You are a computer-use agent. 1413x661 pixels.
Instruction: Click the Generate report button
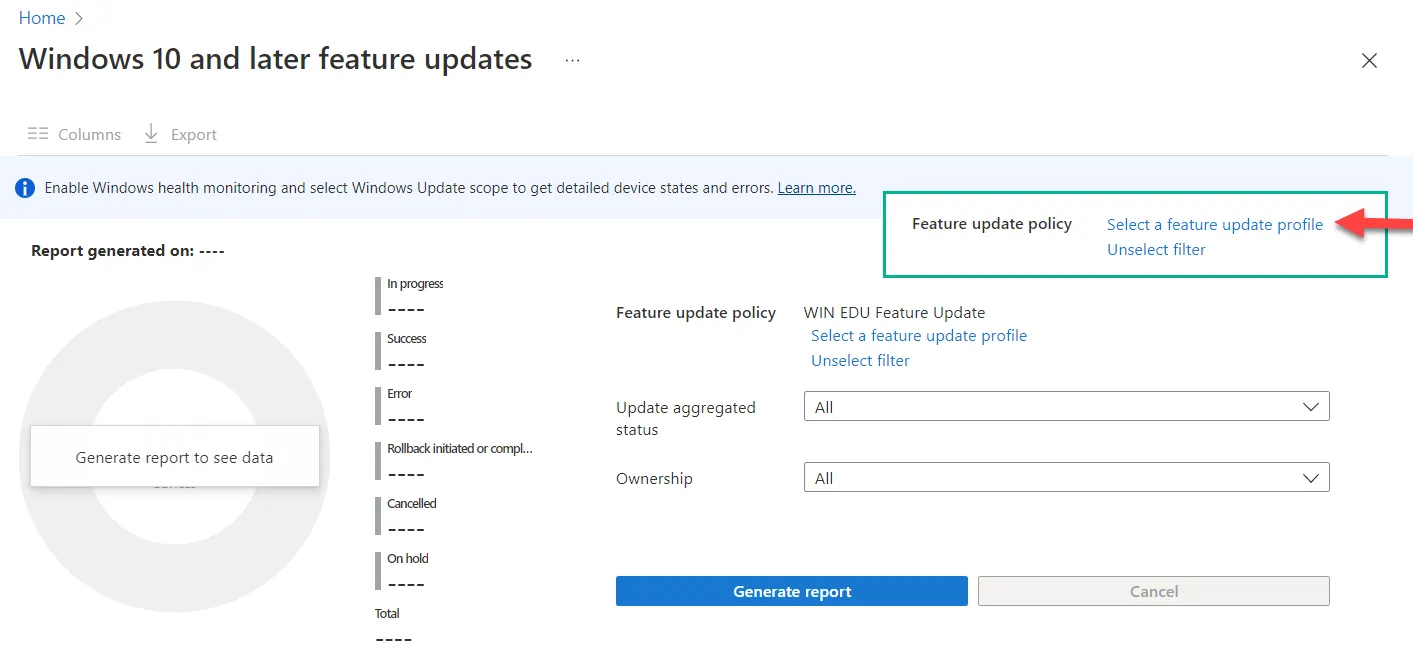[x=791, y=591]
